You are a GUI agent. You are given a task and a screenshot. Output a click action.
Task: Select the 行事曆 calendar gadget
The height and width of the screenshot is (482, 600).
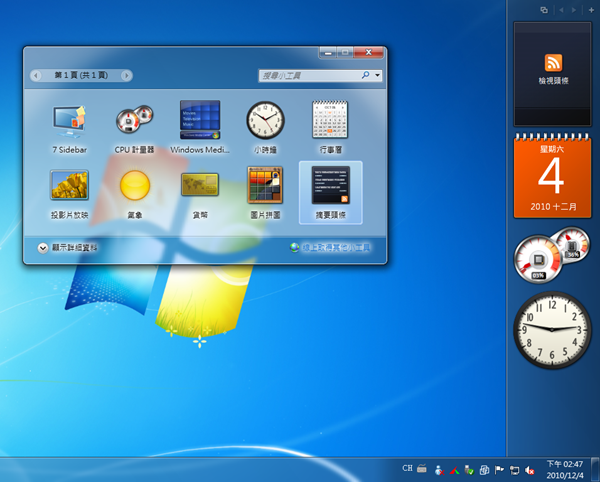(329, 127)
